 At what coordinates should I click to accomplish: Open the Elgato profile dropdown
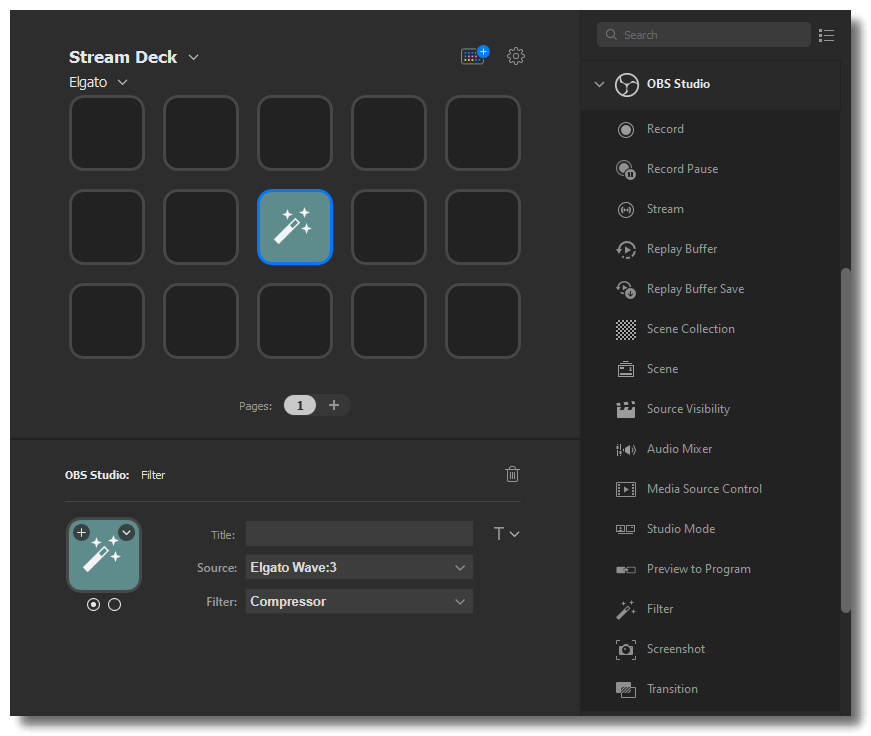point(123,82)
